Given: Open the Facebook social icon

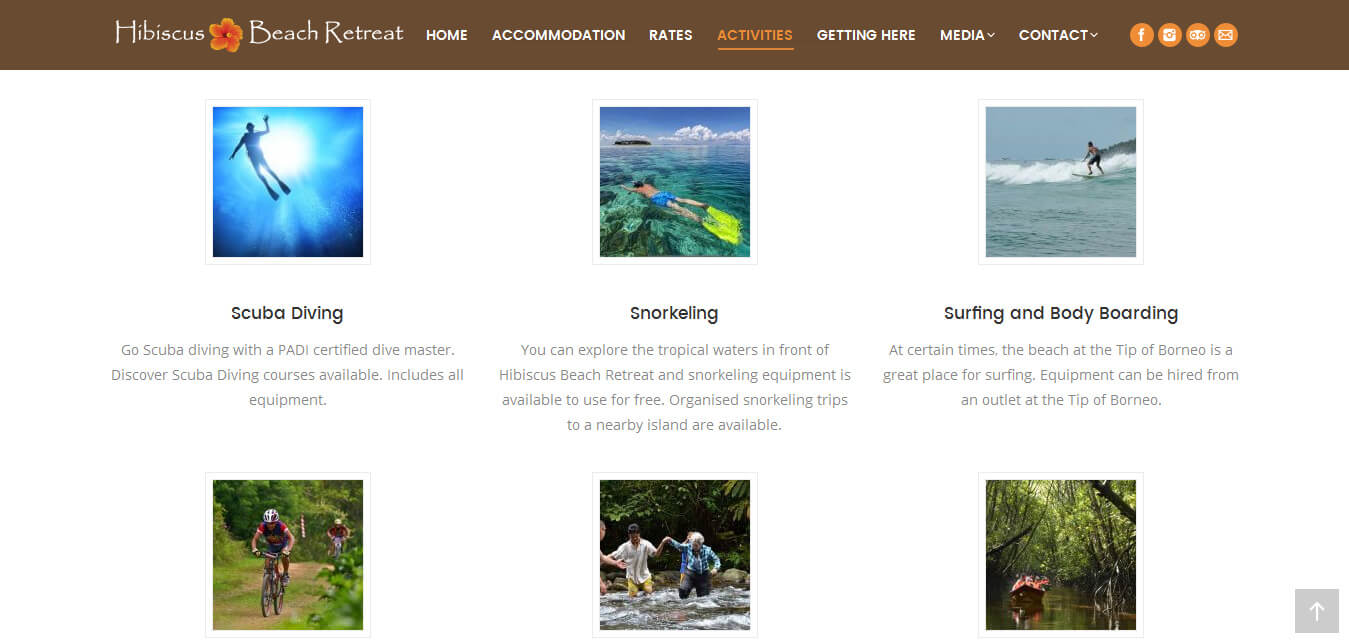Looking at the screenshot, I should pos(1141,35).
